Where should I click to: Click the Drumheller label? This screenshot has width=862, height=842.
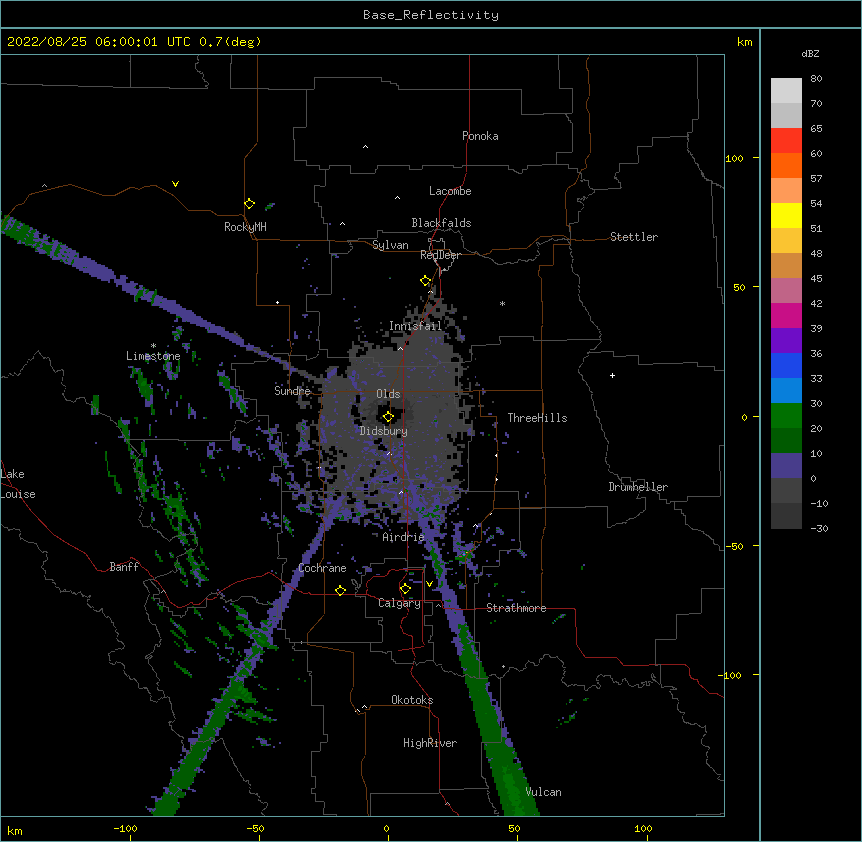[x=638, y=487]
